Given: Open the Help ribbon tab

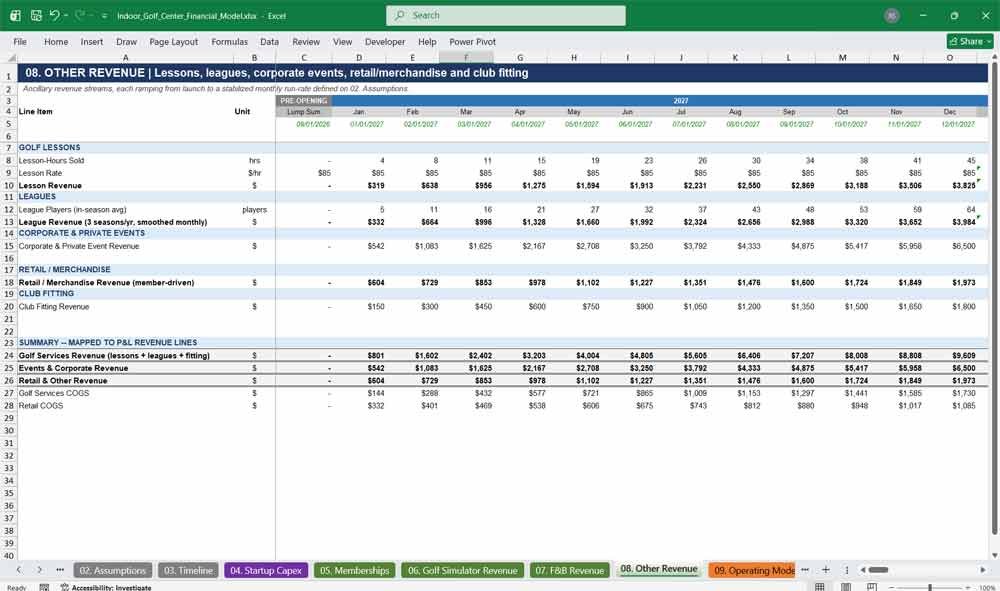Looking at the screenshot, I should 427,41.
